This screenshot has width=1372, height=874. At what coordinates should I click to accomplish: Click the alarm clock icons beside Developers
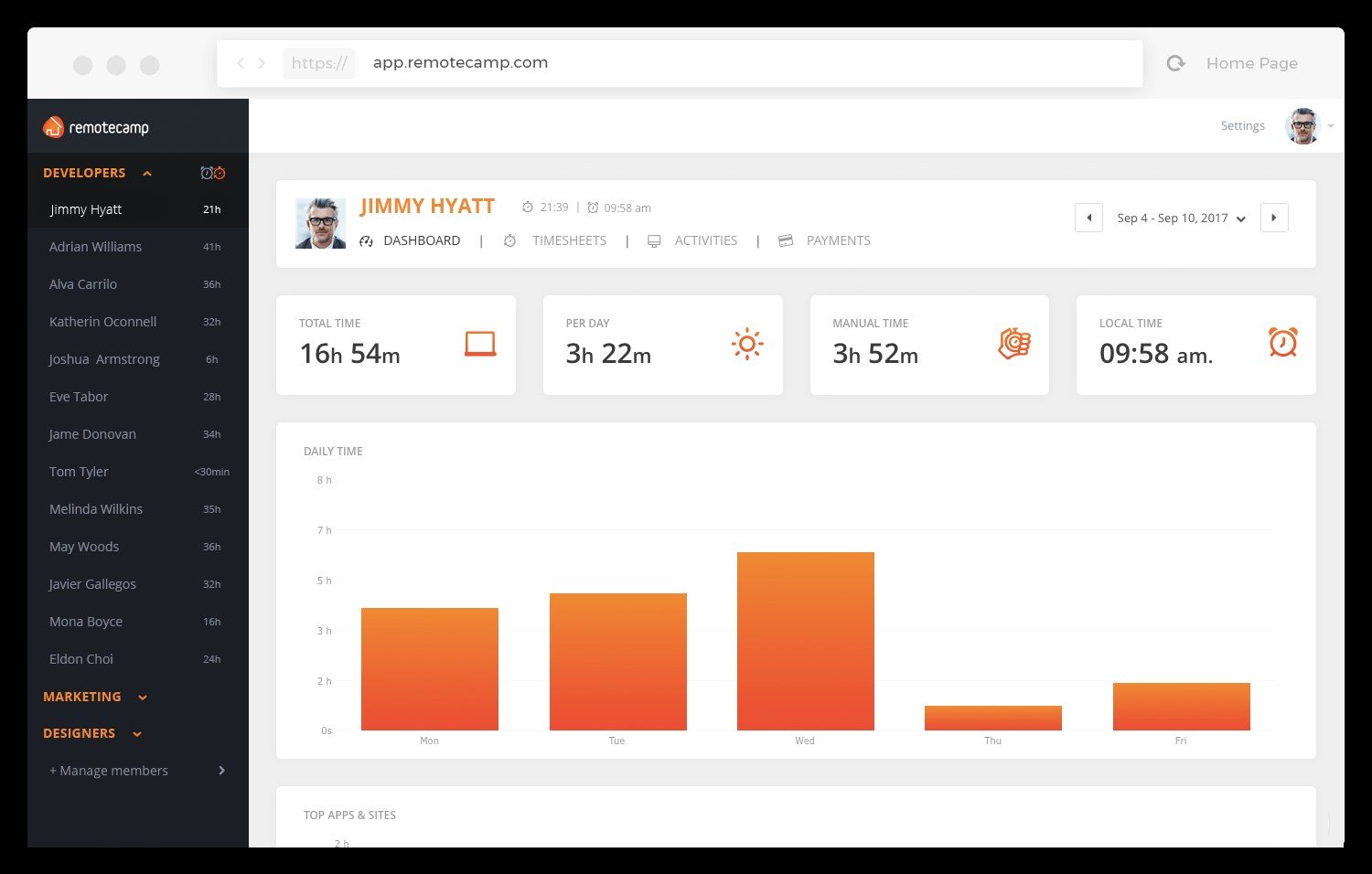click(x=213, y=173)
